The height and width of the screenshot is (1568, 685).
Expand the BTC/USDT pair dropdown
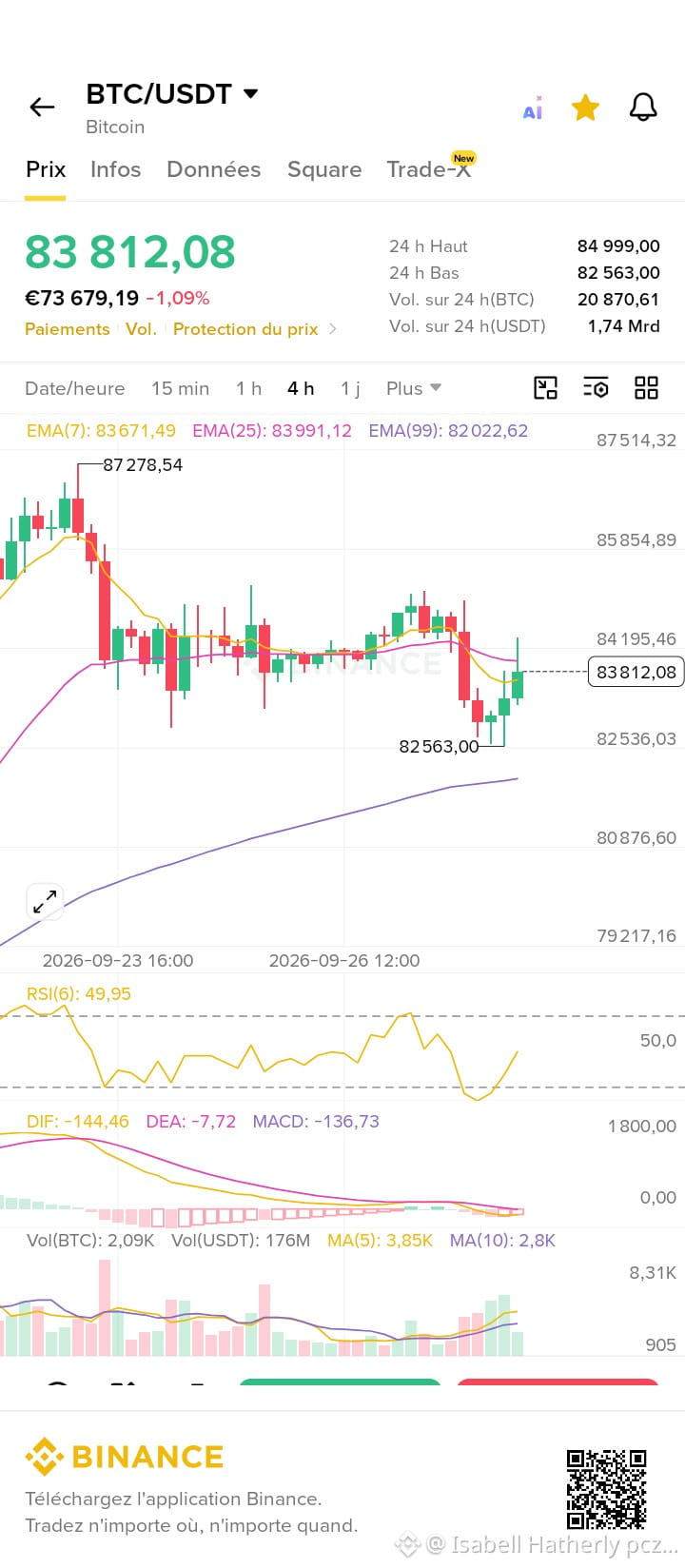click(x=250, y=93)
